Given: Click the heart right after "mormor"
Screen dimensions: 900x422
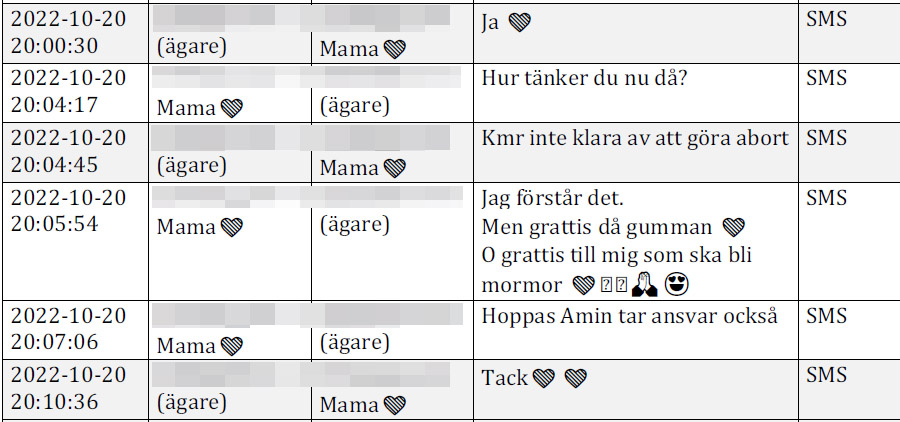Looking at the screenshot, I should (x=583, y=286).
